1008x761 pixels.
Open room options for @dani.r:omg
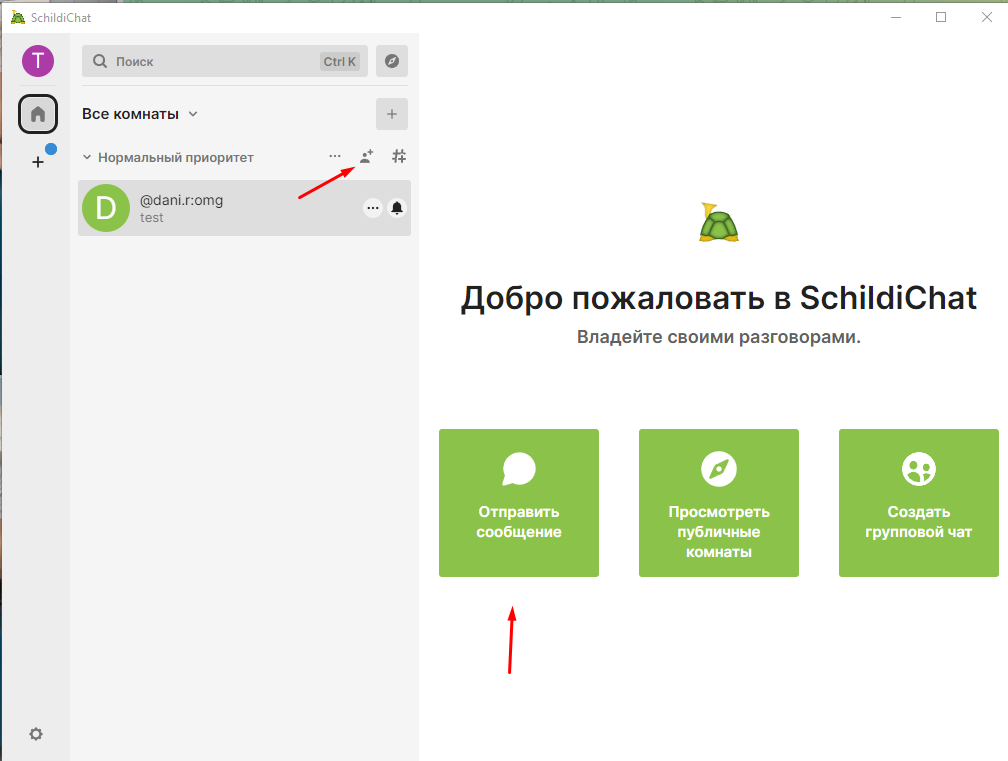pyautogui.click(x=373, y=208)
